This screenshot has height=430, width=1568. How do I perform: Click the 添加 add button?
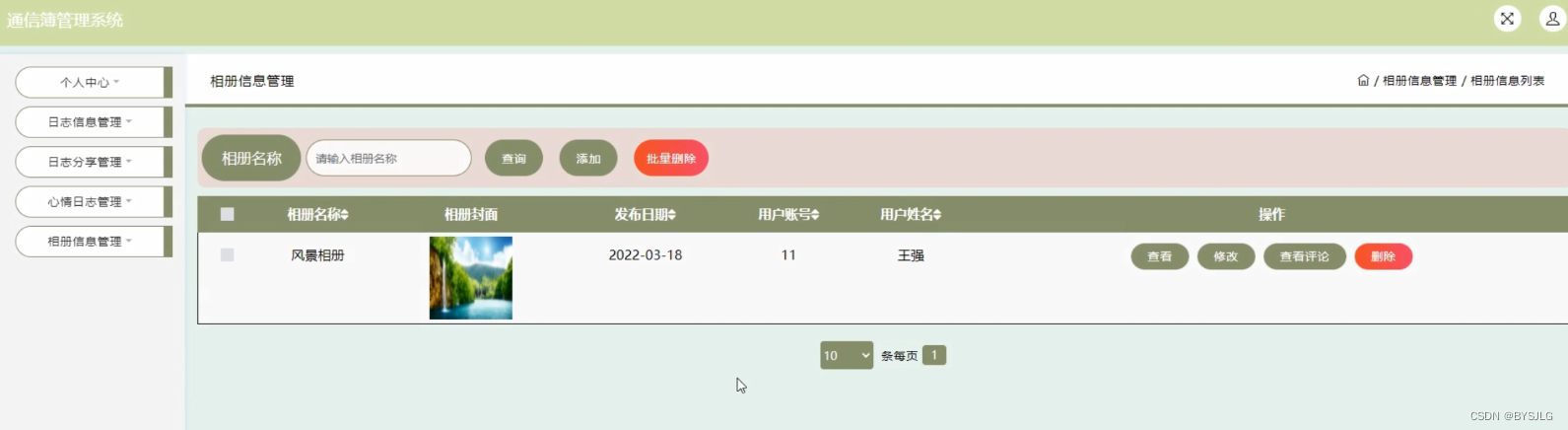[x=588, y=158]
